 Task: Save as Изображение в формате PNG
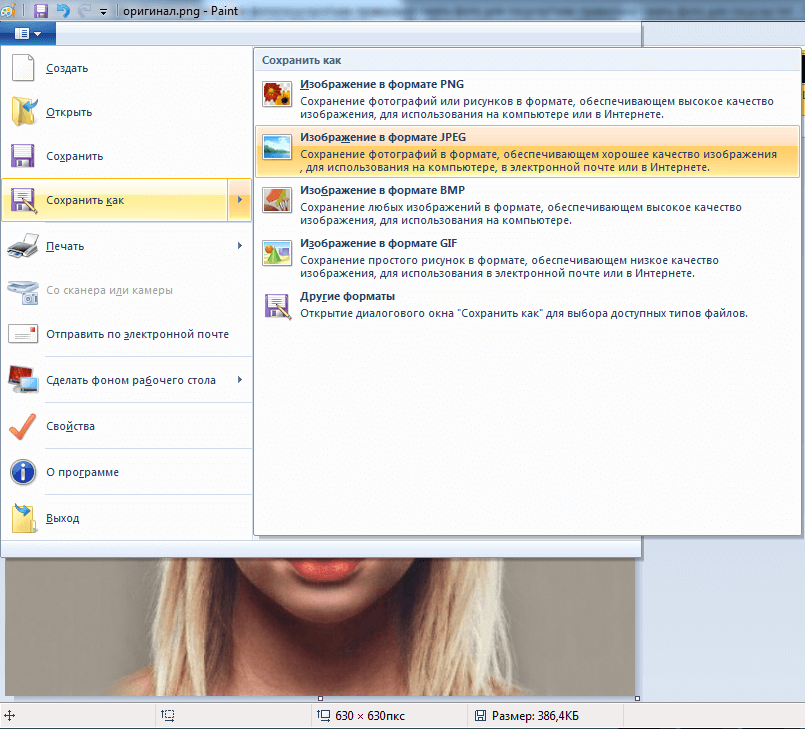(x=527, y=99)
